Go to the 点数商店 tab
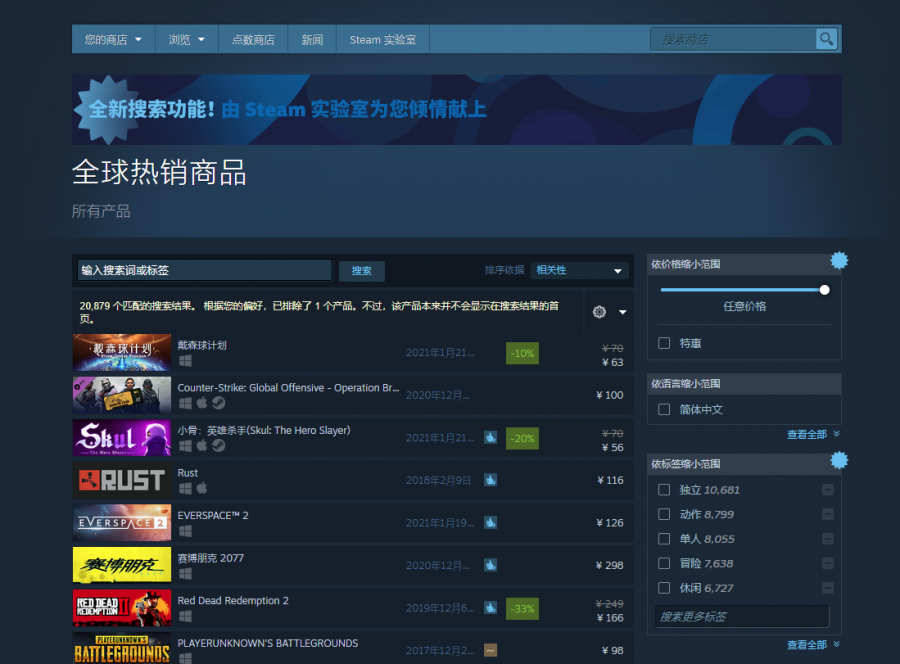This screenshot has height=664, width=900. (253, 39)
